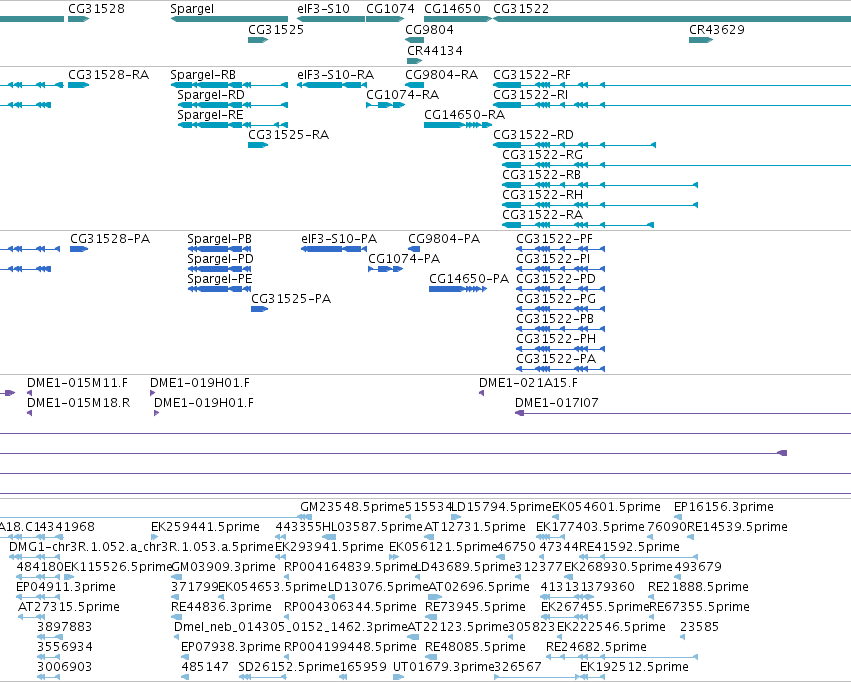Click the CG9804 gene label
This screenshot has height=682, width=851.
coord(429,29)
